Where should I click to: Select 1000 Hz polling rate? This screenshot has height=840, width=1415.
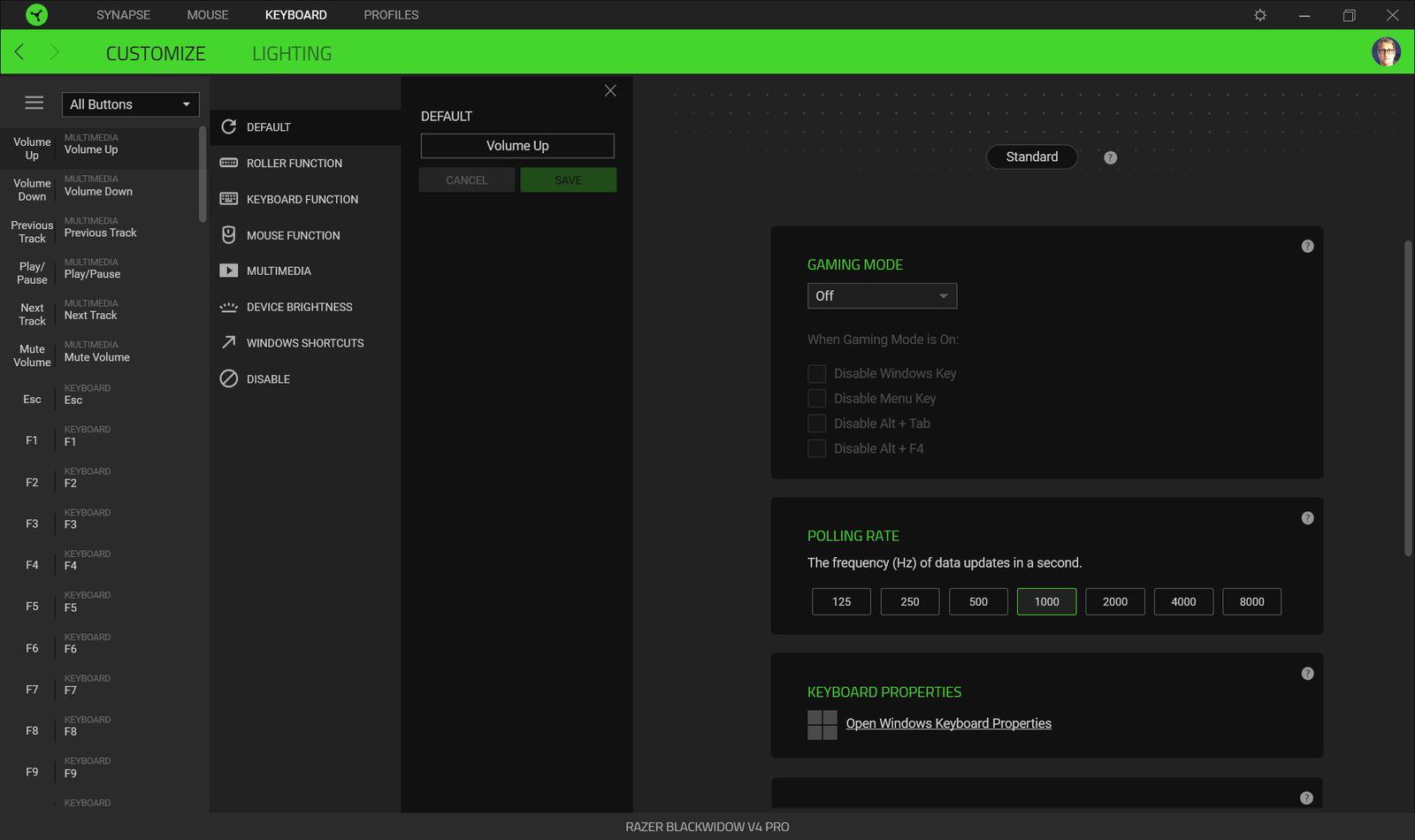[1046, 601]
